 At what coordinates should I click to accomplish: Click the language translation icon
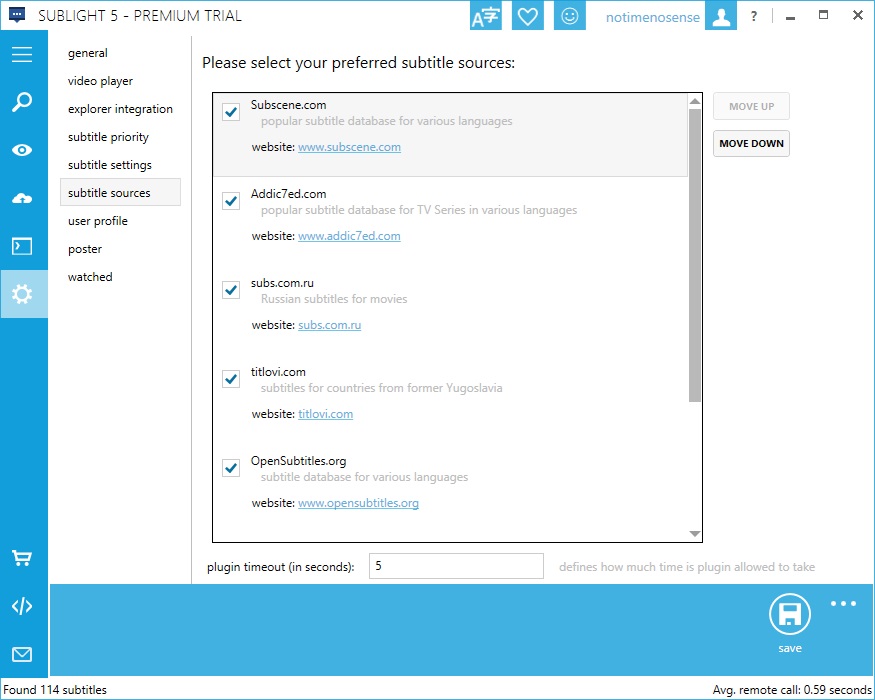485,16
